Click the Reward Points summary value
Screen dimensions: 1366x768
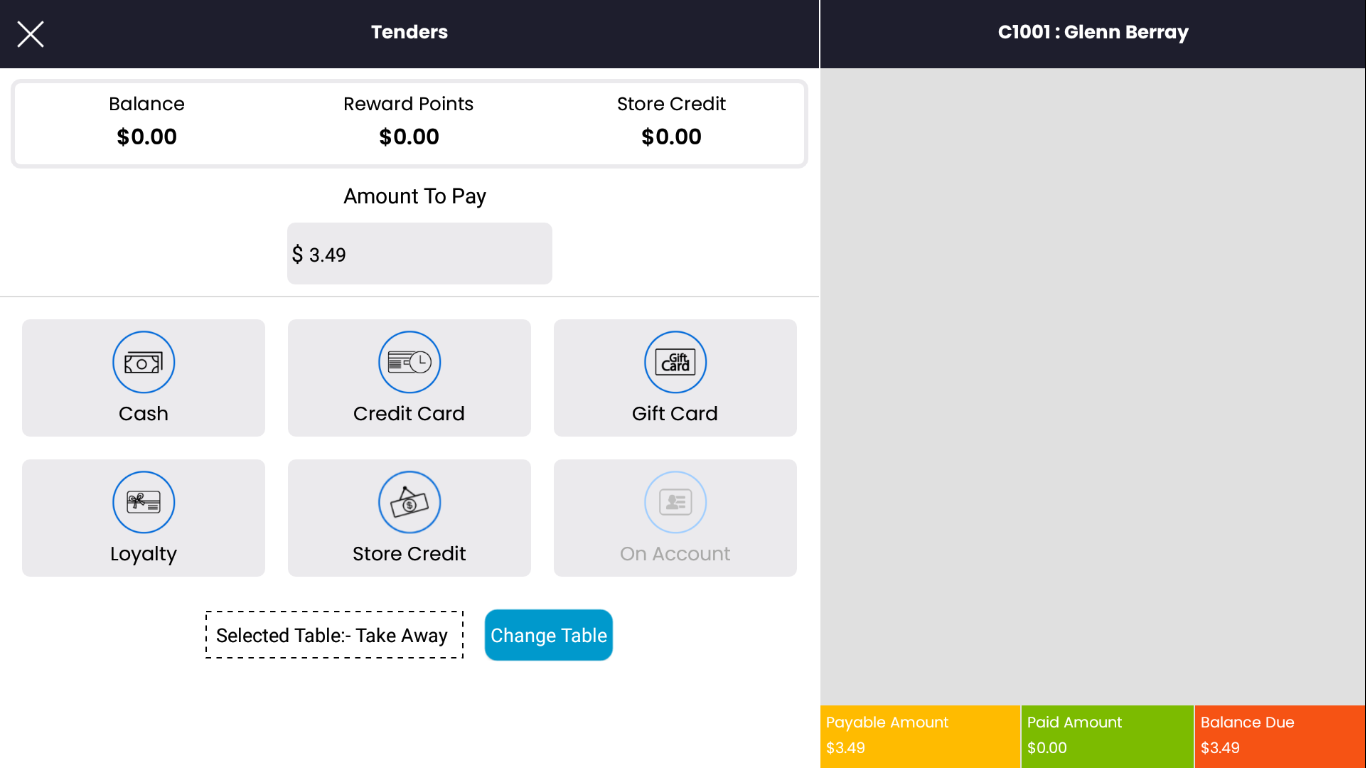click(409, 136)
